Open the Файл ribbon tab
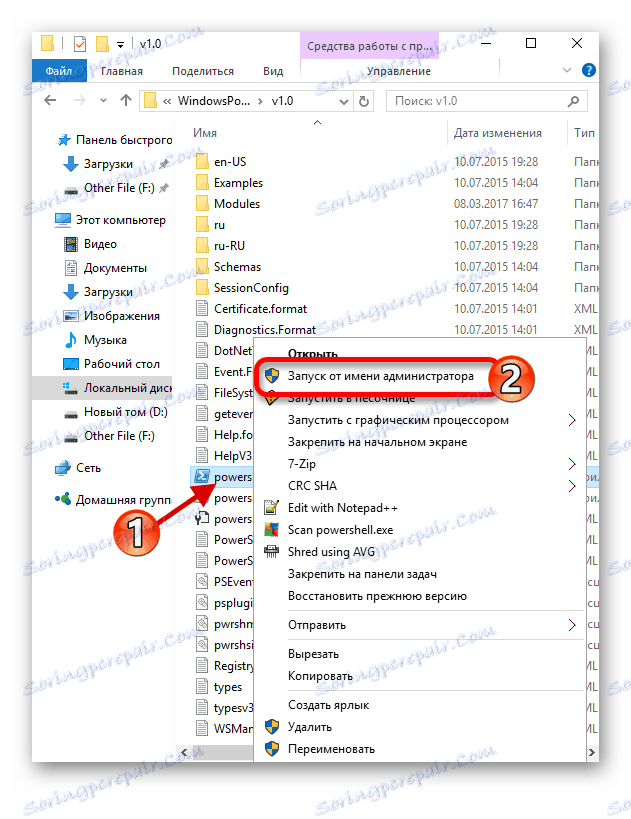 (59, 71)
